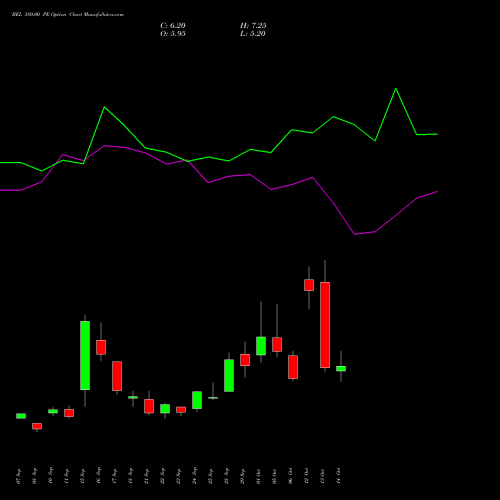Click the 06 Oct date label

pyautogui.click(x=291, y=476)
